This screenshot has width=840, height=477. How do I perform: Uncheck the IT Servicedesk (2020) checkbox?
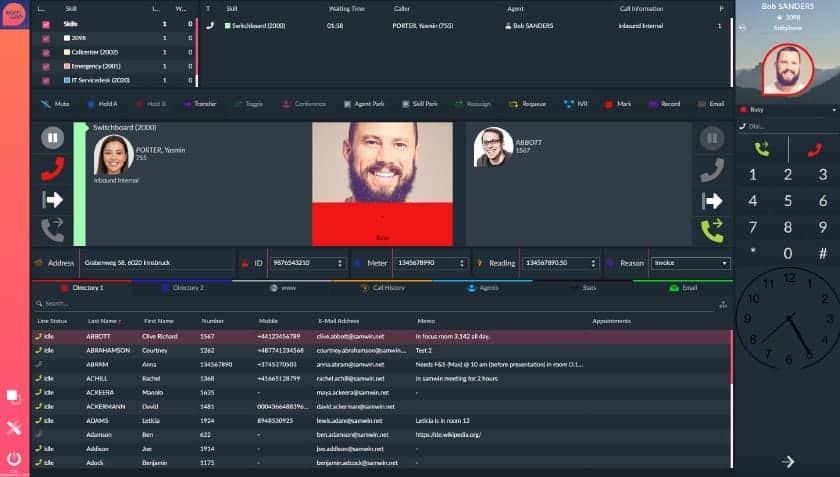(x=46, y=79)
